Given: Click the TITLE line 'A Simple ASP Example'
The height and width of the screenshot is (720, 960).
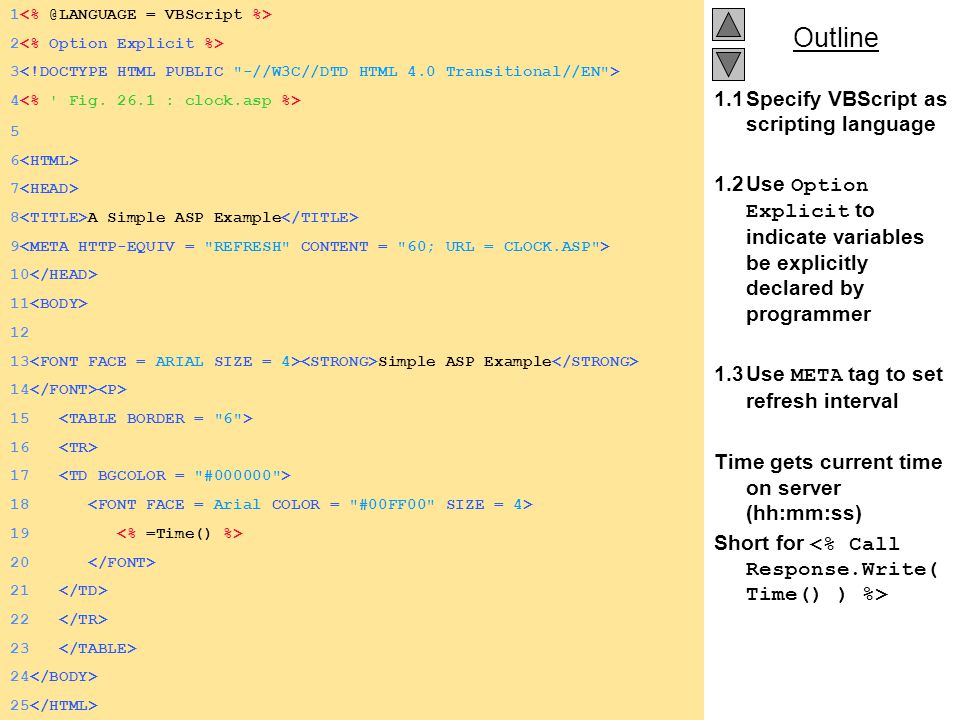Looking at the screenshot, I should [184, 217].
